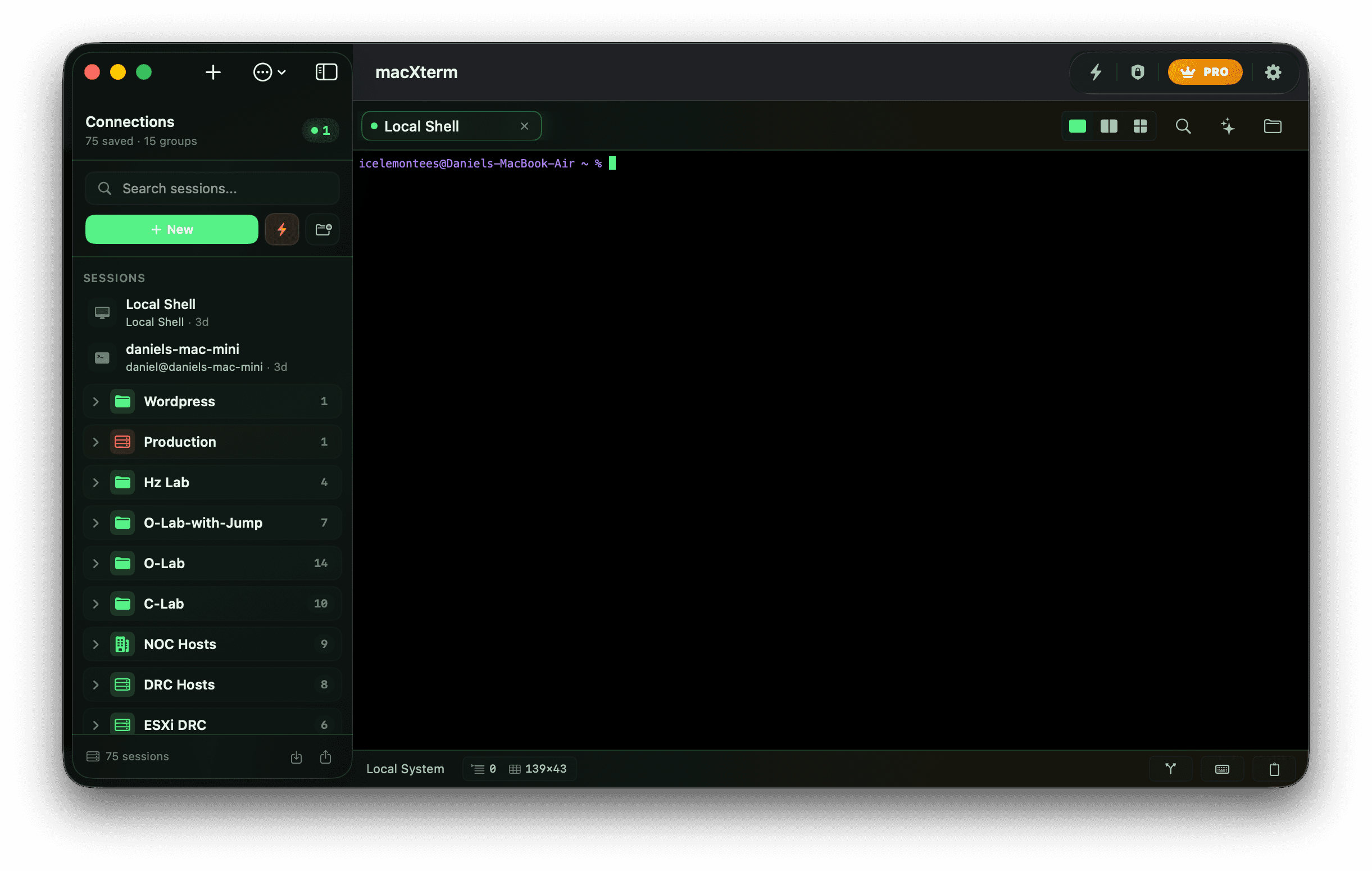
Task: Expand the Production group chevron
Action: pos(96,442)
